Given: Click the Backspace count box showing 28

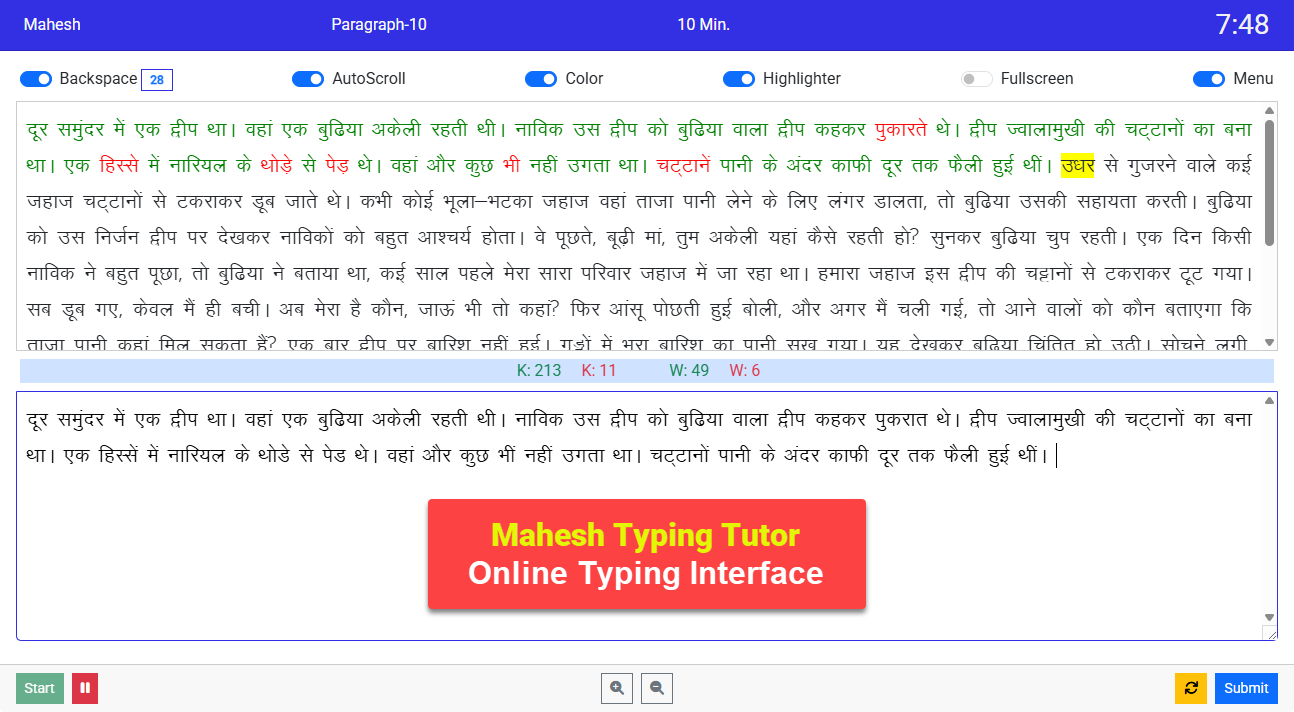Looking at the screenshot, I should 158,80.
